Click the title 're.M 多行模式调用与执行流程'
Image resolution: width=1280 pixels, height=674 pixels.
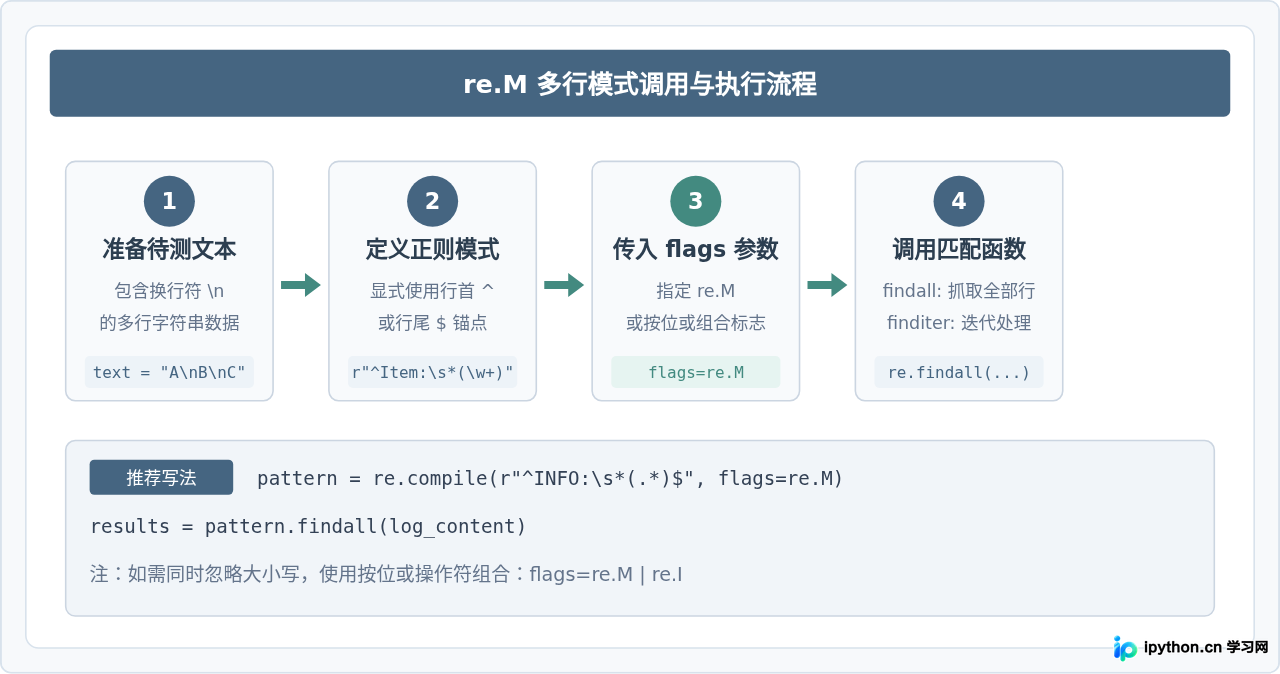click(640, 84)
